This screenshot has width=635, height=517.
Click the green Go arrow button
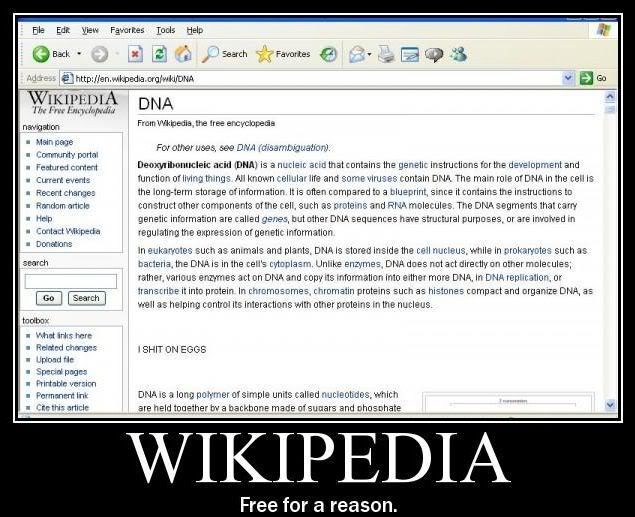point(586,78)
